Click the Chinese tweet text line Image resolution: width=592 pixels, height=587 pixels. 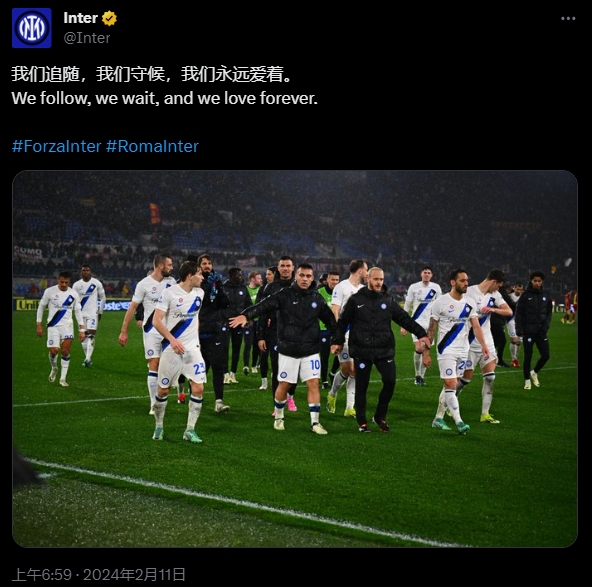[152, 74]
